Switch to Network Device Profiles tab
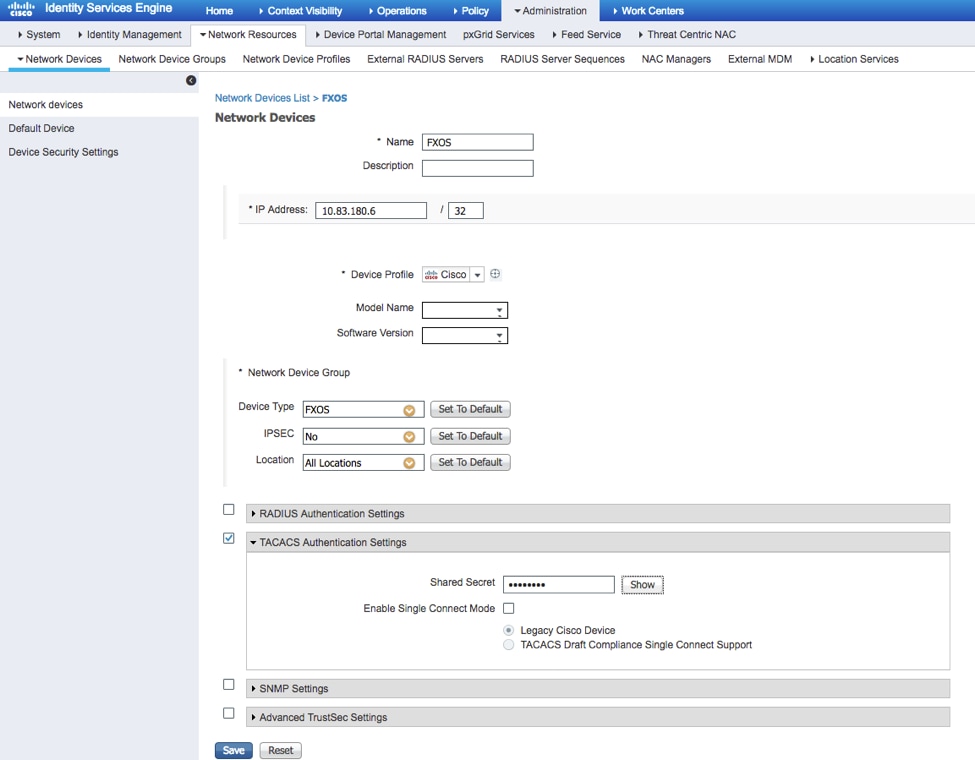This screenshot has height=760, width=975. tap(296, 59)
